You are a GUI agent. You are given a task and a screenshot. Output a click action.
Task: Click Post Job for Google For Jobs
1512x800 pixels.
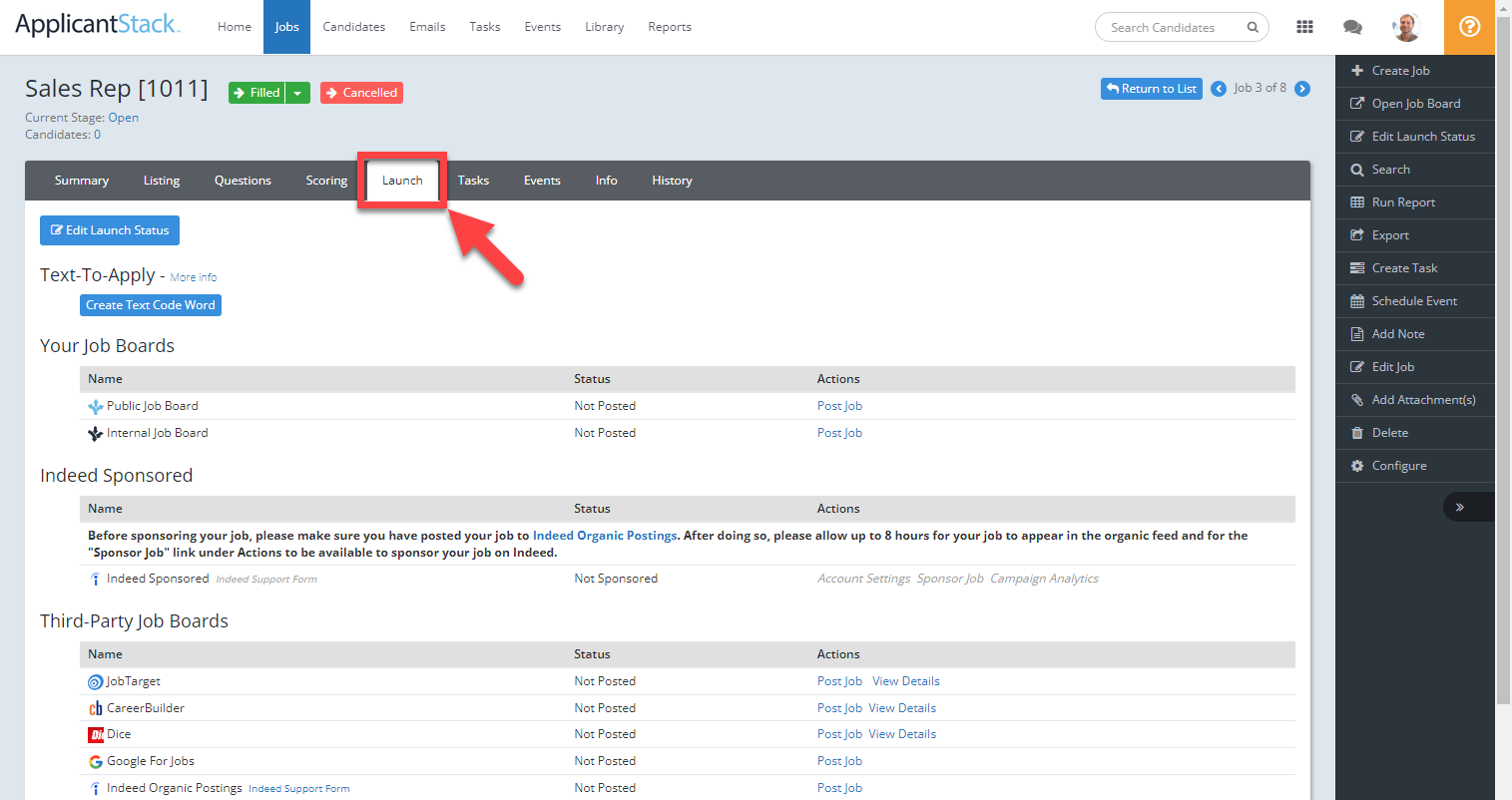(x=839, y=761)
